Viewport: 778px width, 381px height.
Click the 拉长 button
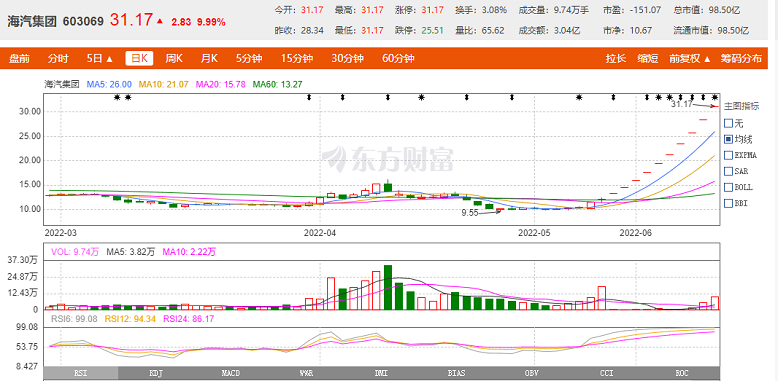(x=615, y=59)
